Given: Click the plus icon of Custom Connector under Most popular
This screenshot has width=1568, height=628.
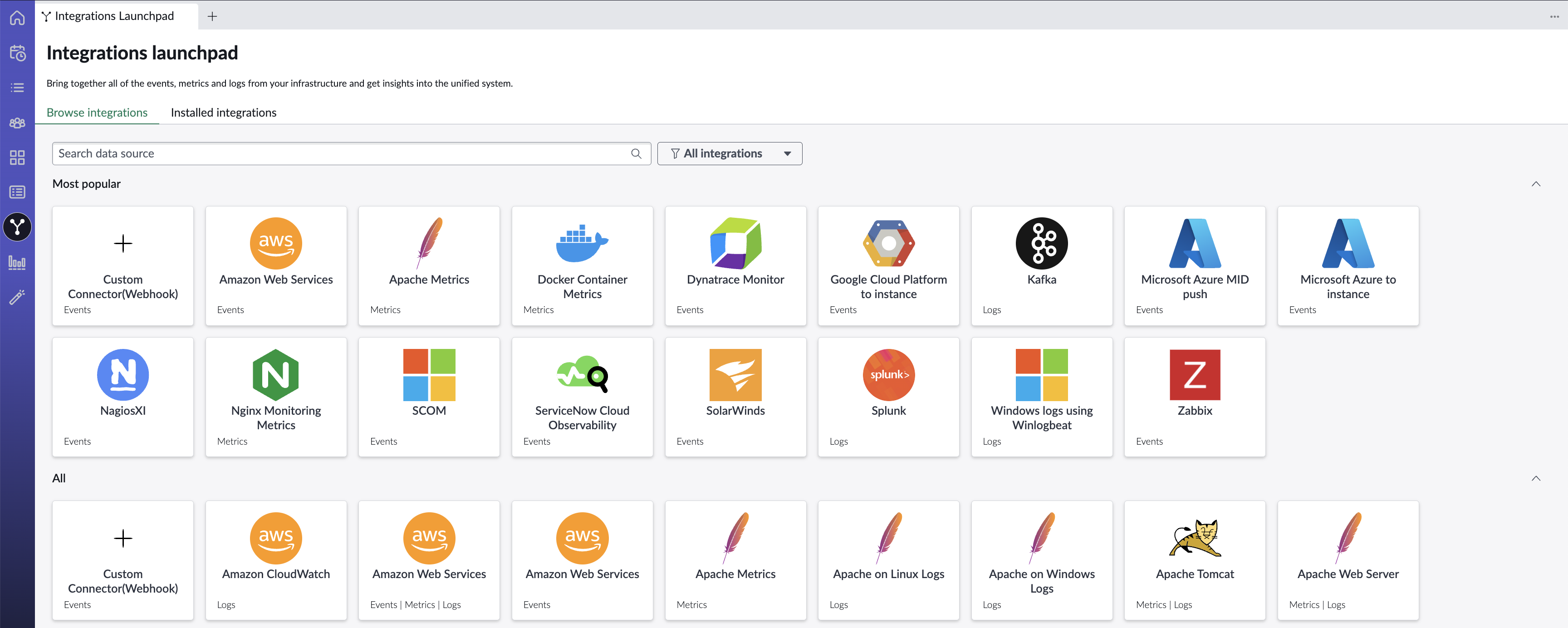Looking at the screenshot, I should coord(123,243).
